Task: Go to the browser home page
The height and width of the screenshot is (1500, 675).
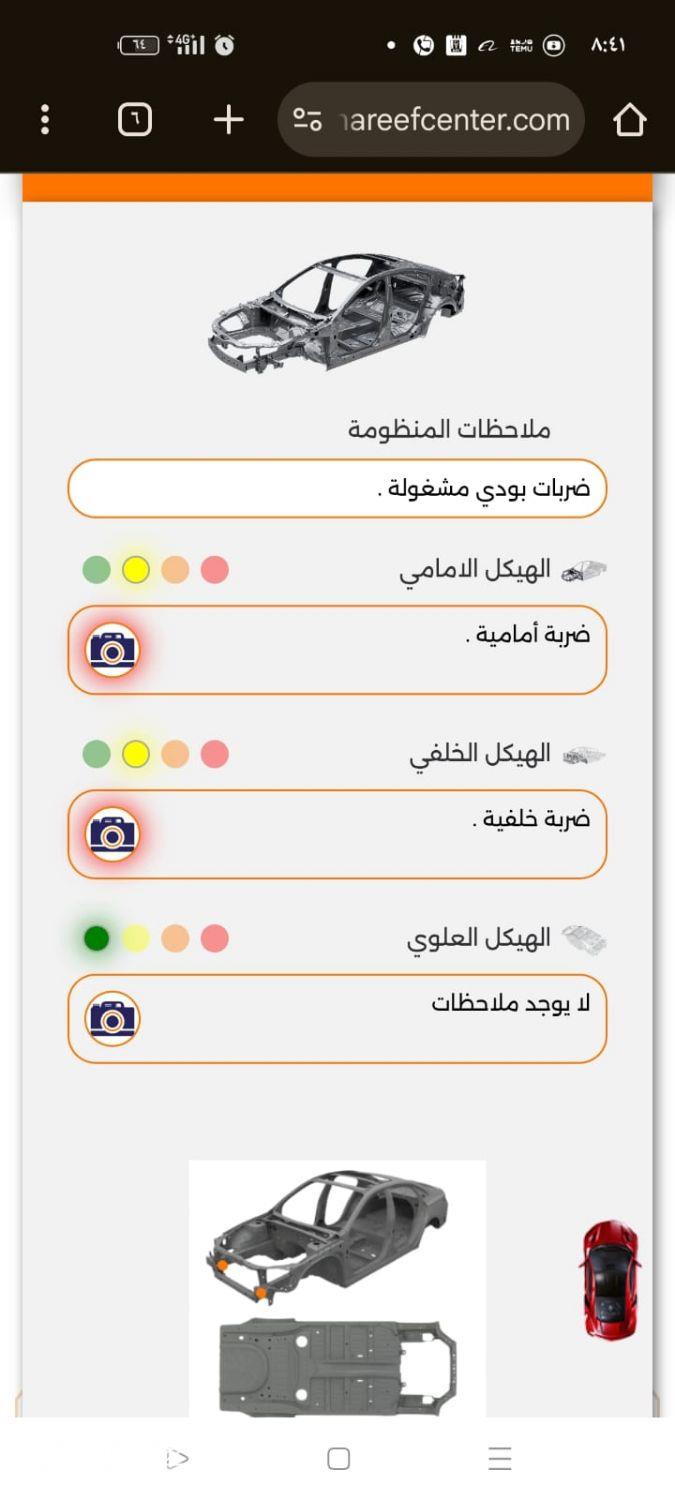Action: (629, 120)
